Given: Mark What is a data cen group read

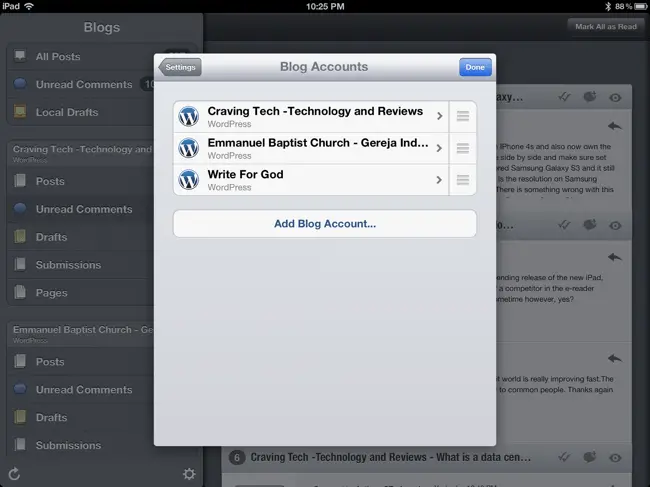Looking at the screenshot, I should point(564,457).
